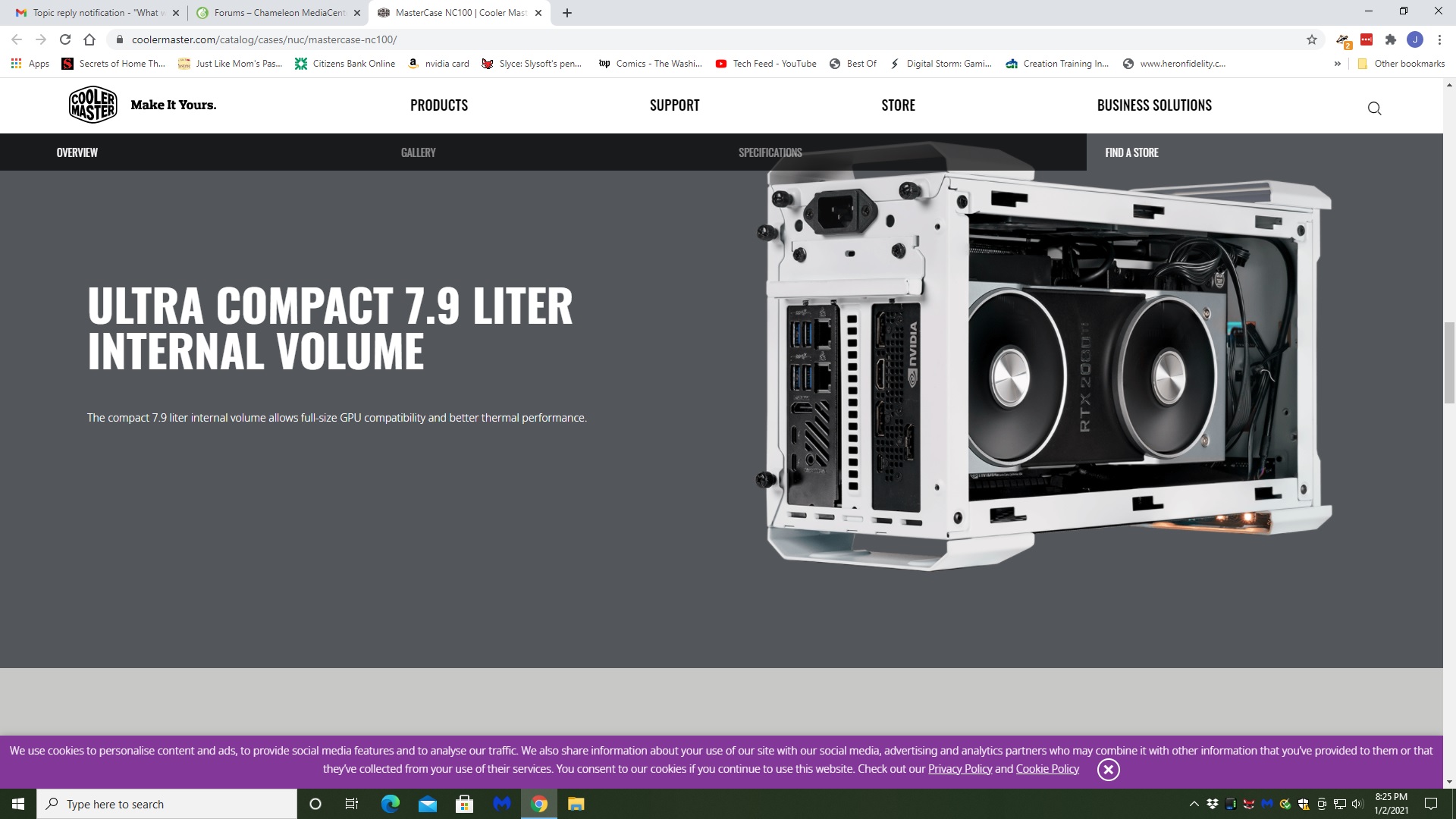
Task: Expand hidden bookmarks with the chevron
Action: (1337, 64)
